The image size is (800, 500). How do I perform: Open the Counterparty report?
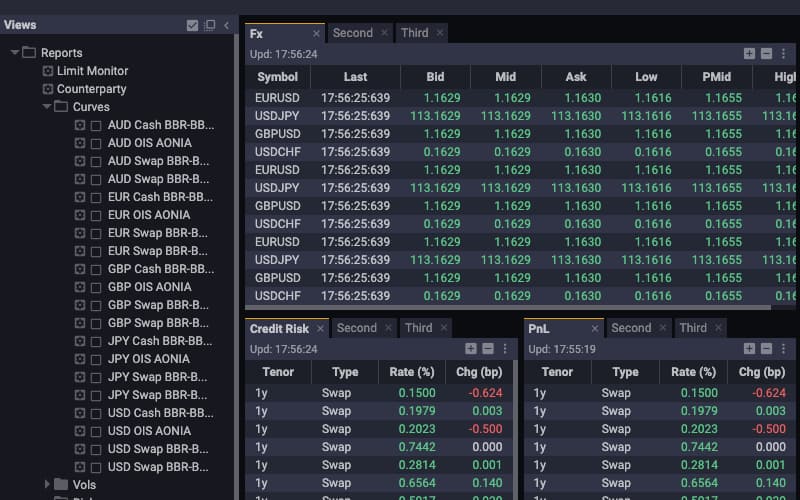[91, 89]
